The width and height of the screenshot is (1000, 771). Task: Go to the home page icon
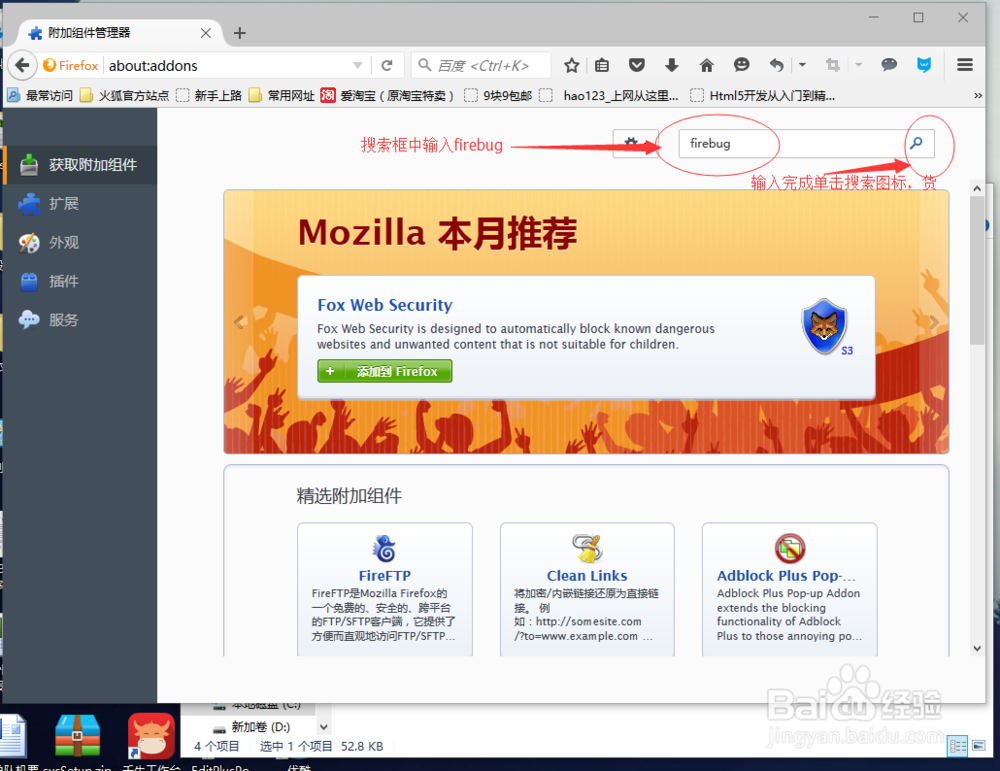point(706,65)
